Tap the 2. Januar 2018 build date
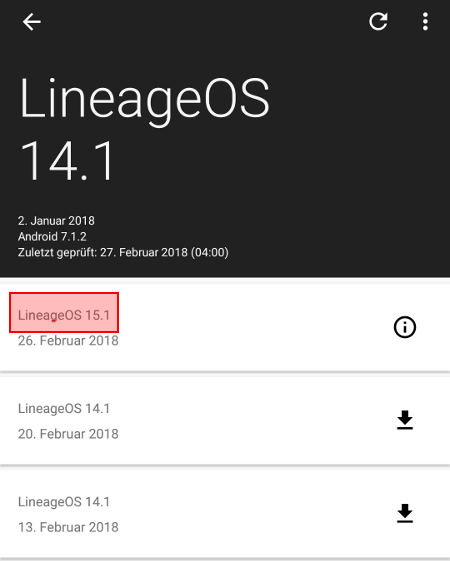 (x=56, y=221)
